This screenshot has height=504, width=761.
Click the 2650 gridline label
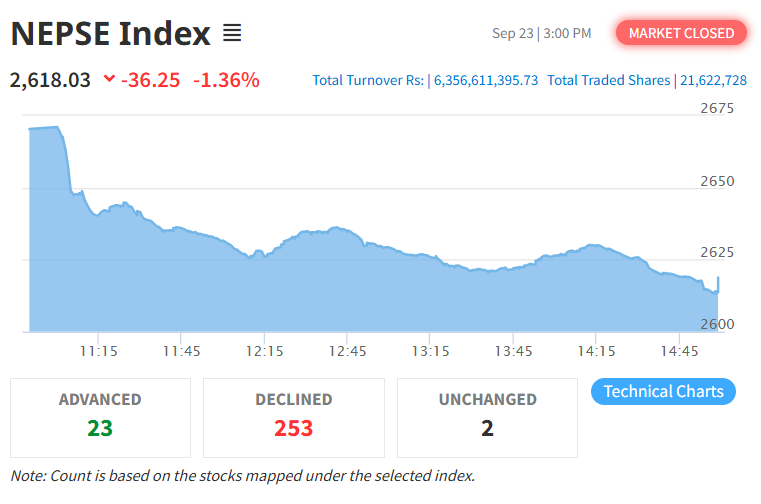717,181
